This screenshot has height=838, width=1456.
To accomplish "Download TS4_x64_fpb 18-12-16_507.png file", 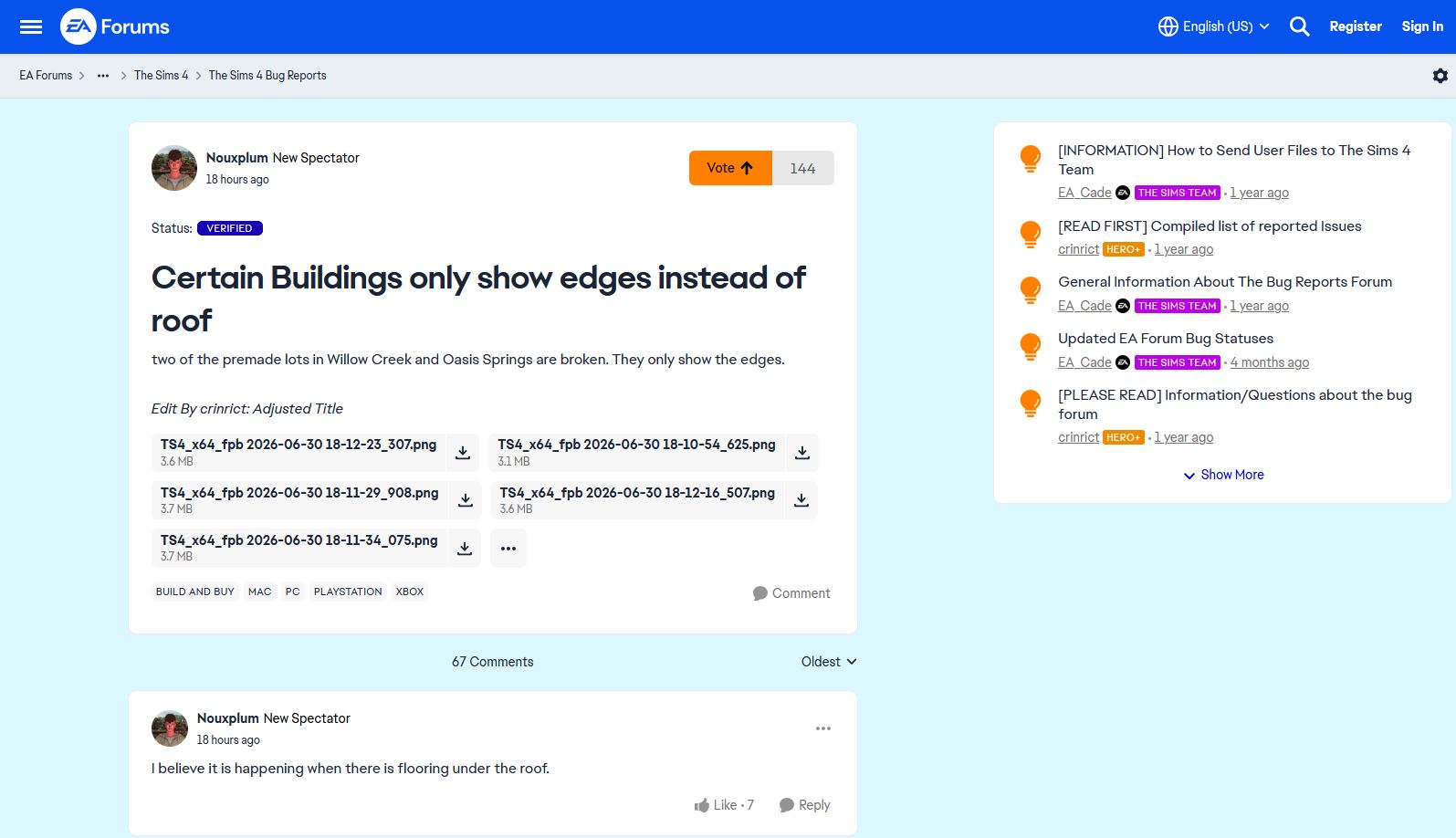I will pyautogui.click(x=801, y=500).
